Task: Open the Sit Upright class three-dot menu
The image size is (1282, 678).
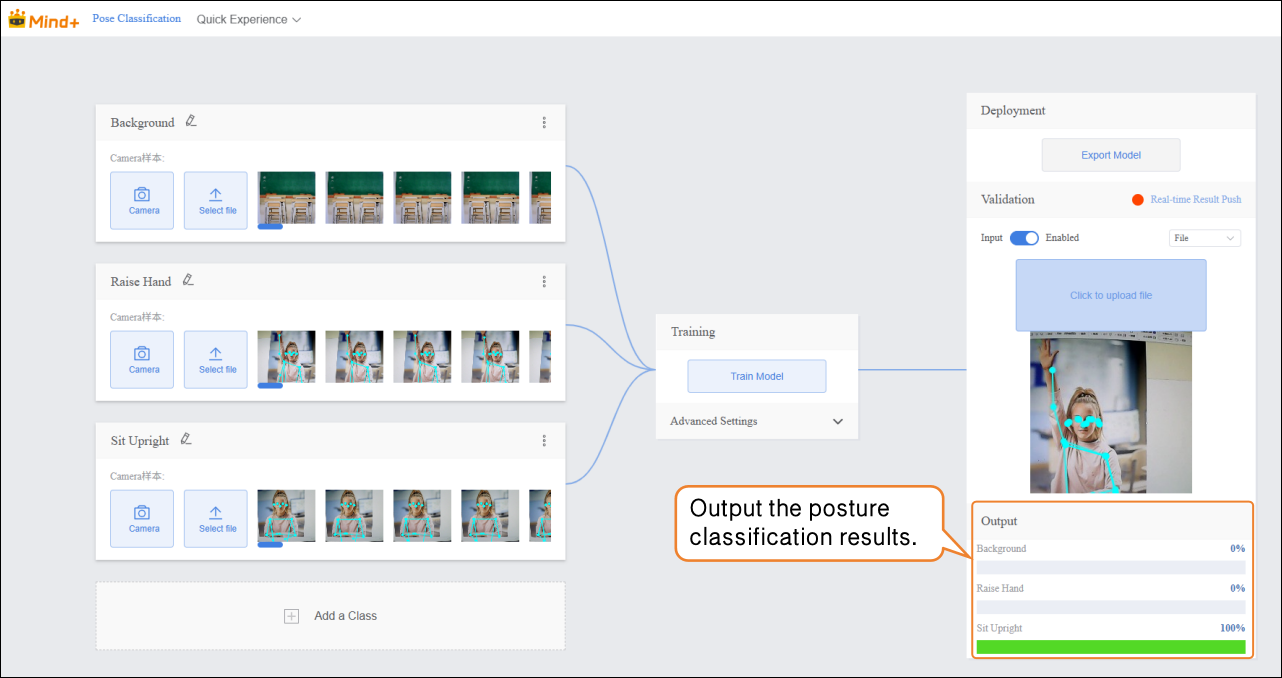Action: (x=544, y=441)
